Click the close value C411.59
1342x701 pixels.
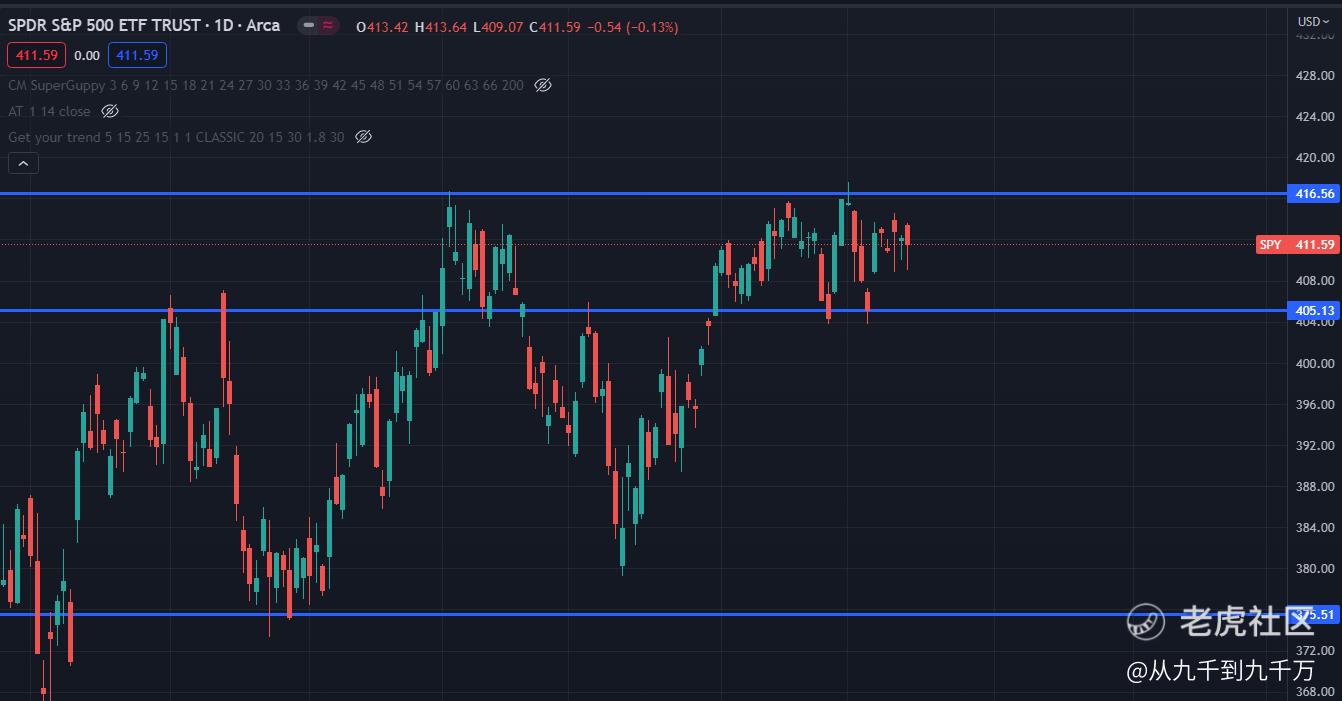[x=555, y=27]
